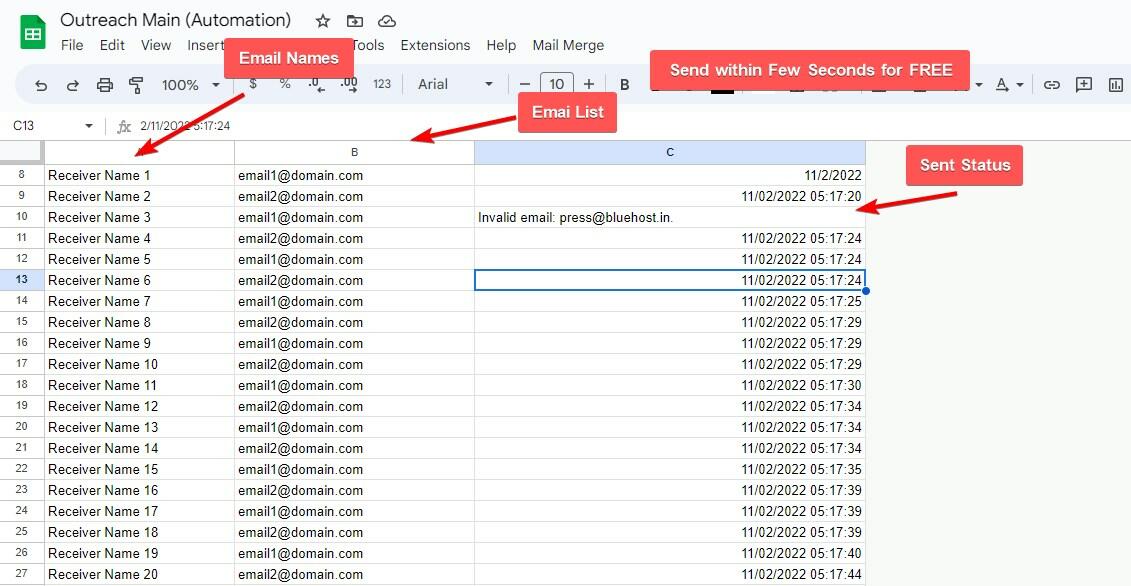Open the Insert menu
Screen dimensions: 1131x586
pyautogui.click(x=206, y=45)
